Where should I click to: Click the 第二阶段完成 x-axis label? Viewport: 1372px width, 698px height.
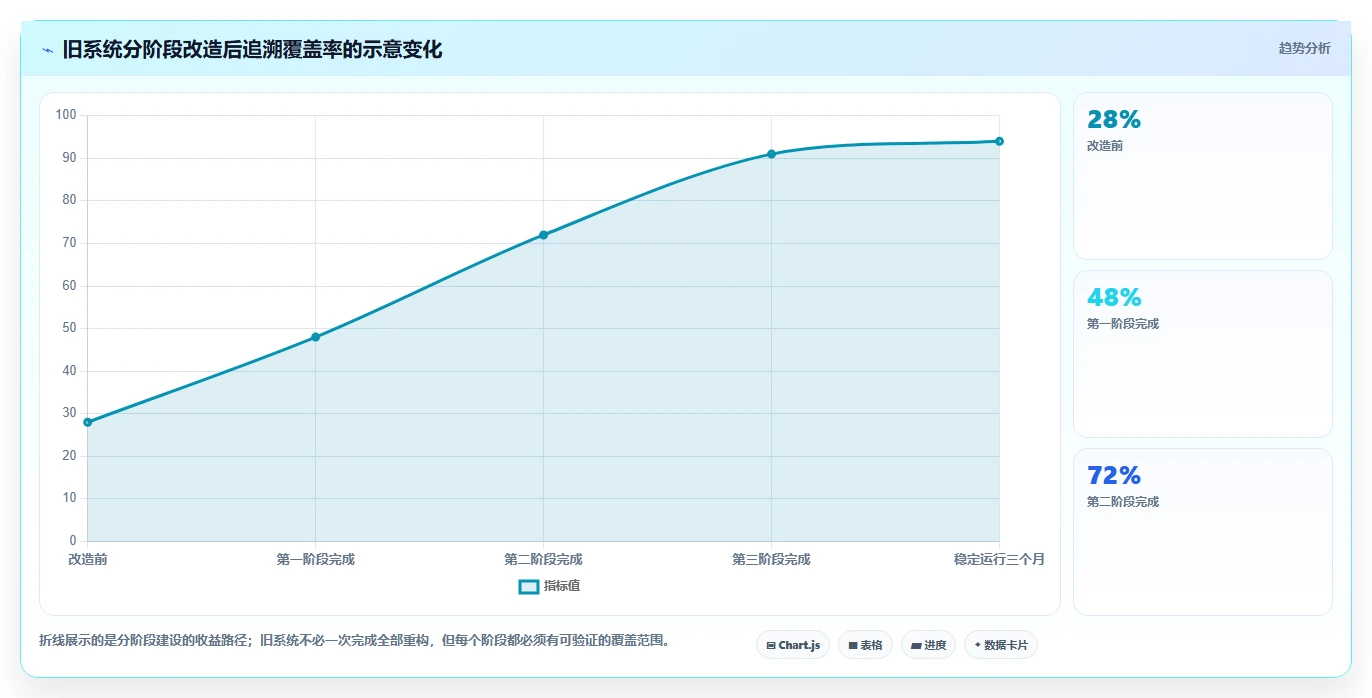click(x=543, y=559)
